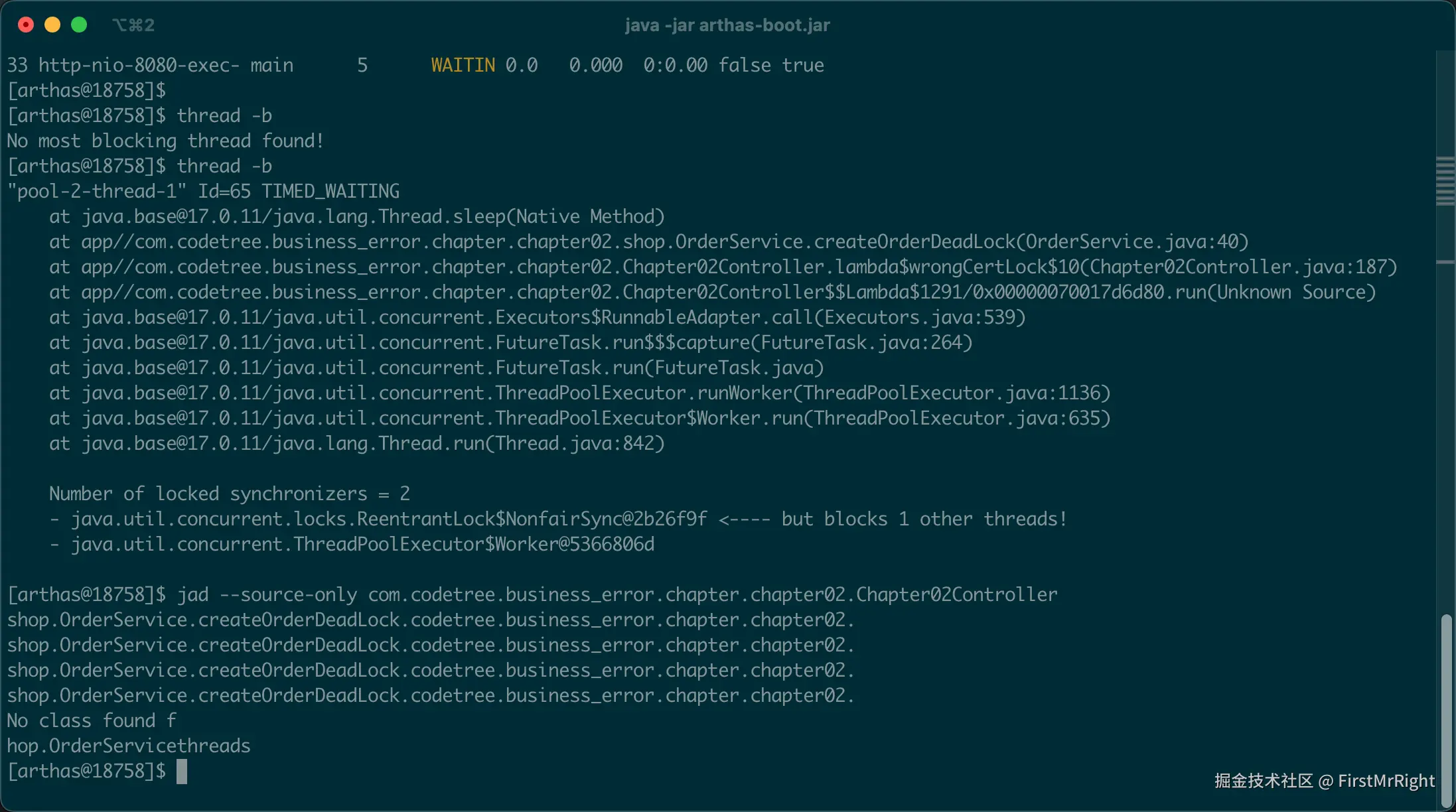Click the first "thread -b" command line

(224, 115)
